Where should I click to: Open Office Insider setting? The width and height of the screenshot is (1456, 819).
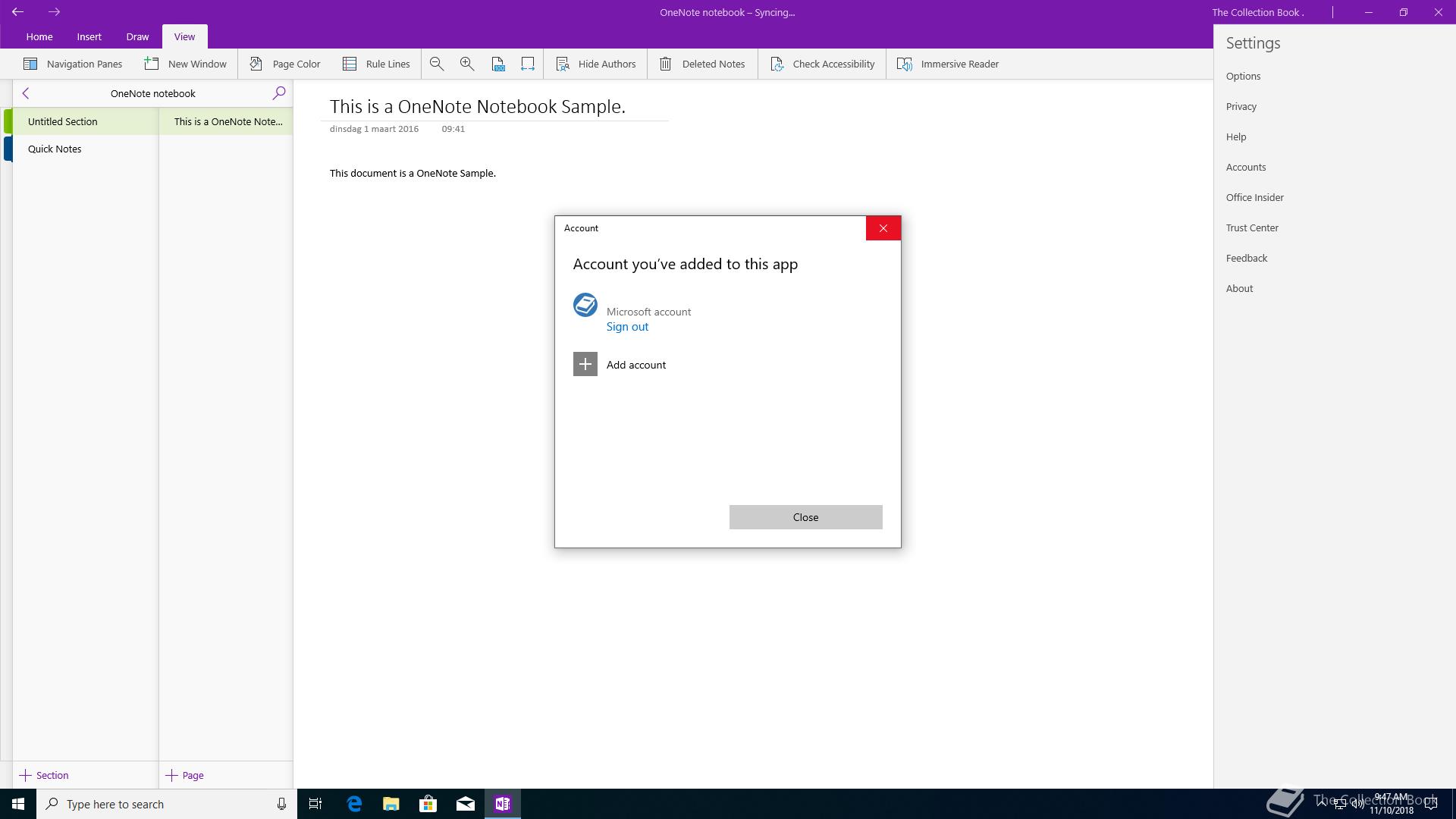tap(1255, 197)
